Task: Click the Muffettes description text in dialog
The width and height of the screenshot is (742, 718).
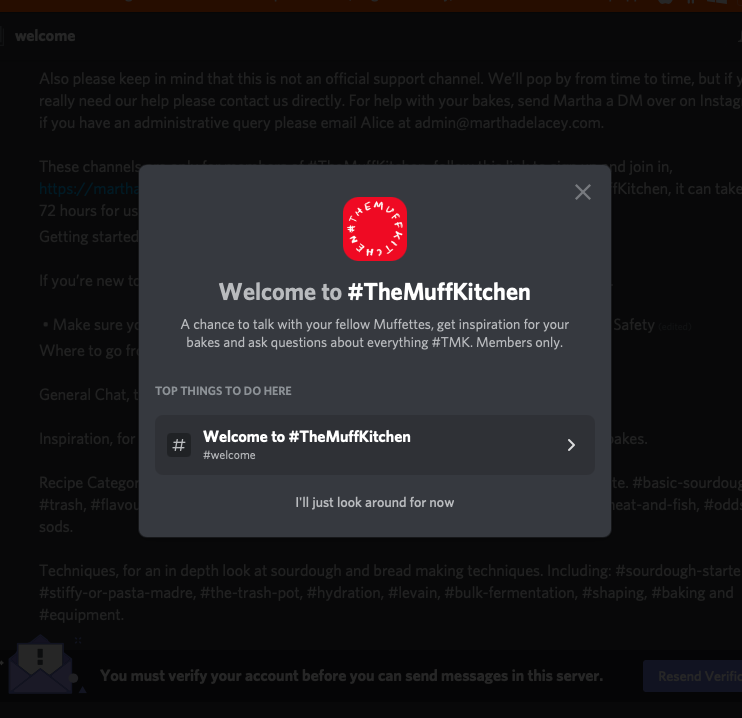Action: pyautogui.click(x=375, y=333)
